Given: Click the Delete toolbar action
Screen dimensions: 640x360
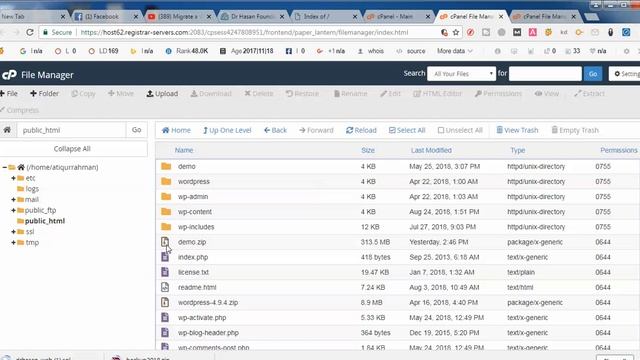Looking at the screenshot, I should coord(259,93).
